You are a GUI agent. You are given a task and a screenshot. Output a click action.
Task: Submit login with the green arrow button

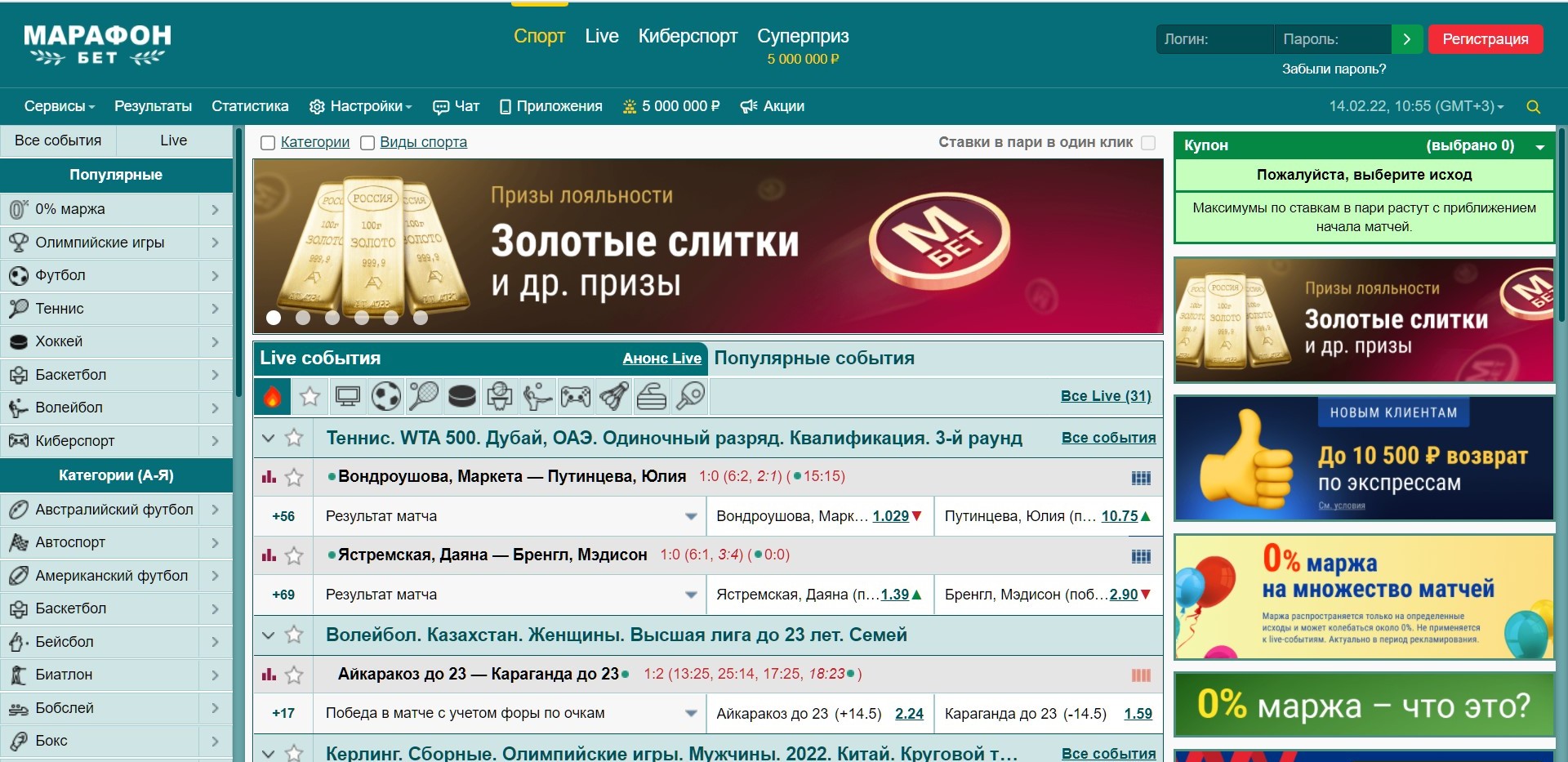pos(1406,39)
